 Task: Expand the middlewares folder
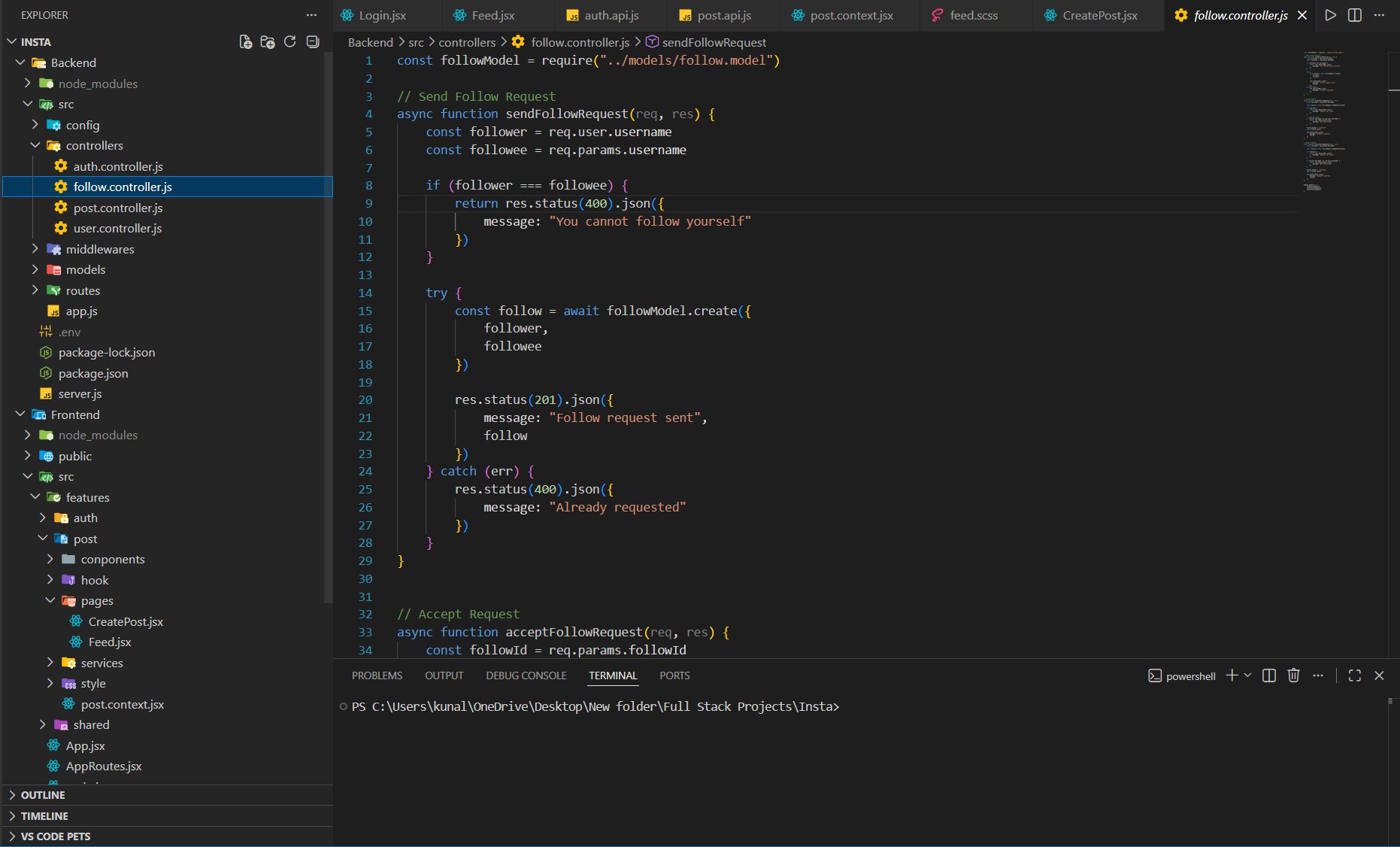99,249
